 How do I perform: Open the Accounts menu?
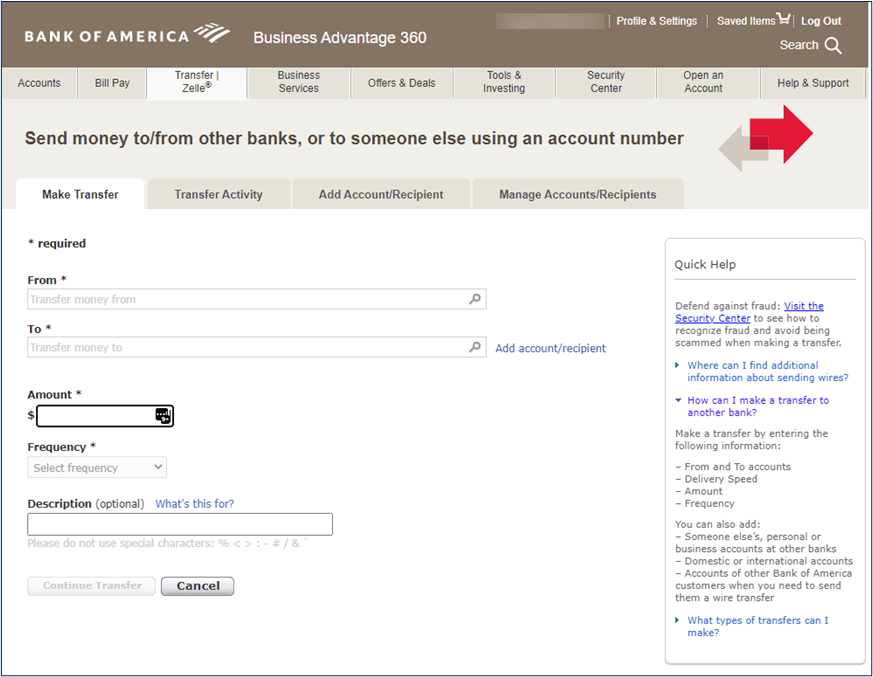[39, 83]
